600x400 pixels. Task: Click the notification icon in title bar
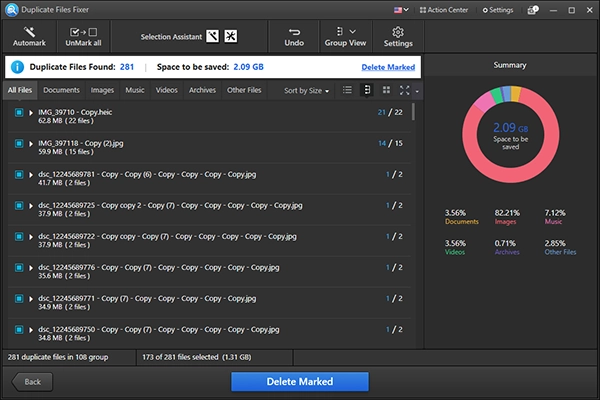(533, 10)
